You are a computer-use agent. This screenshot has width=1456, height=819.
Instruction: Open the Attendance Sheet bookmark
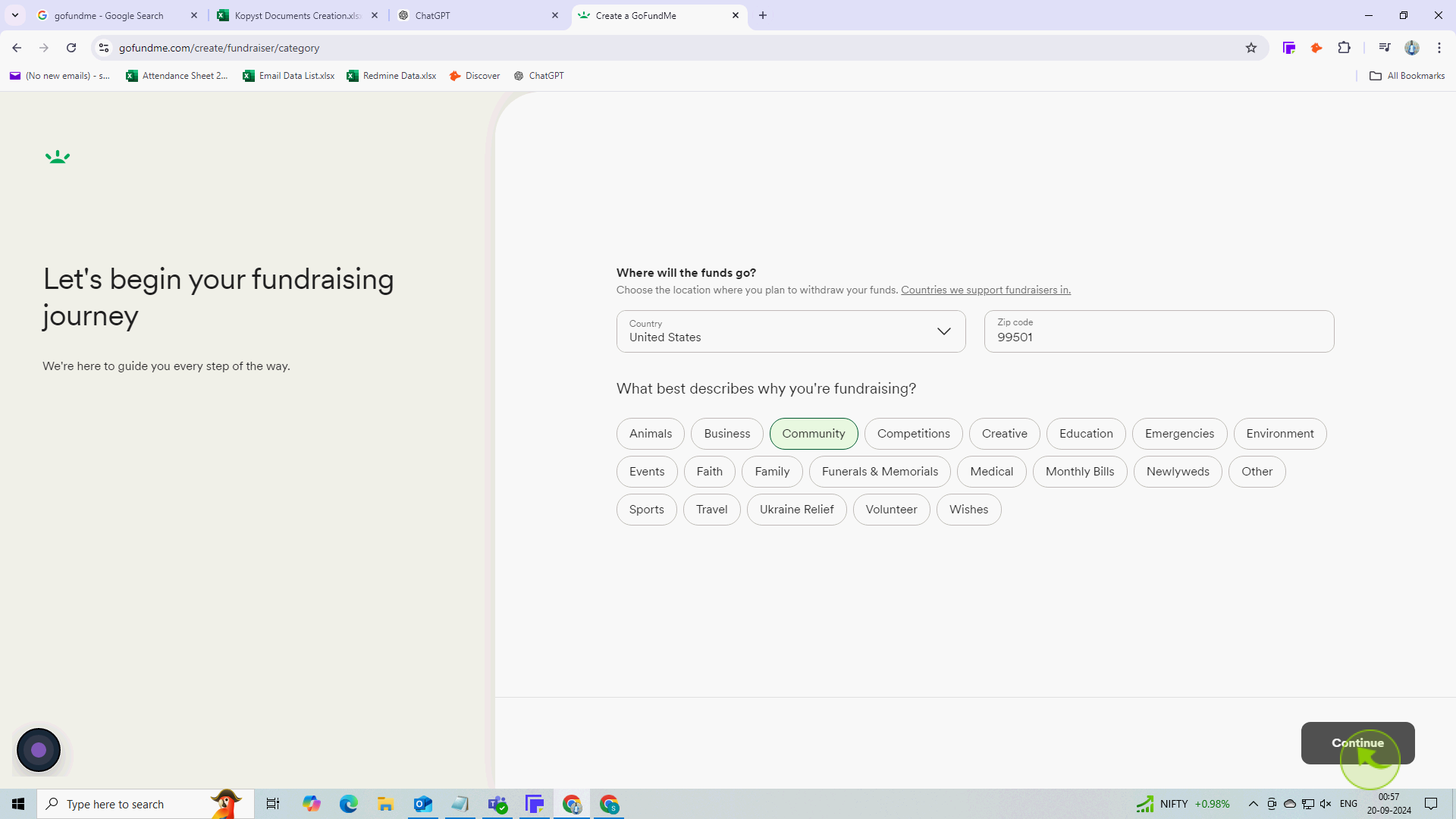[x=177, y=76]
